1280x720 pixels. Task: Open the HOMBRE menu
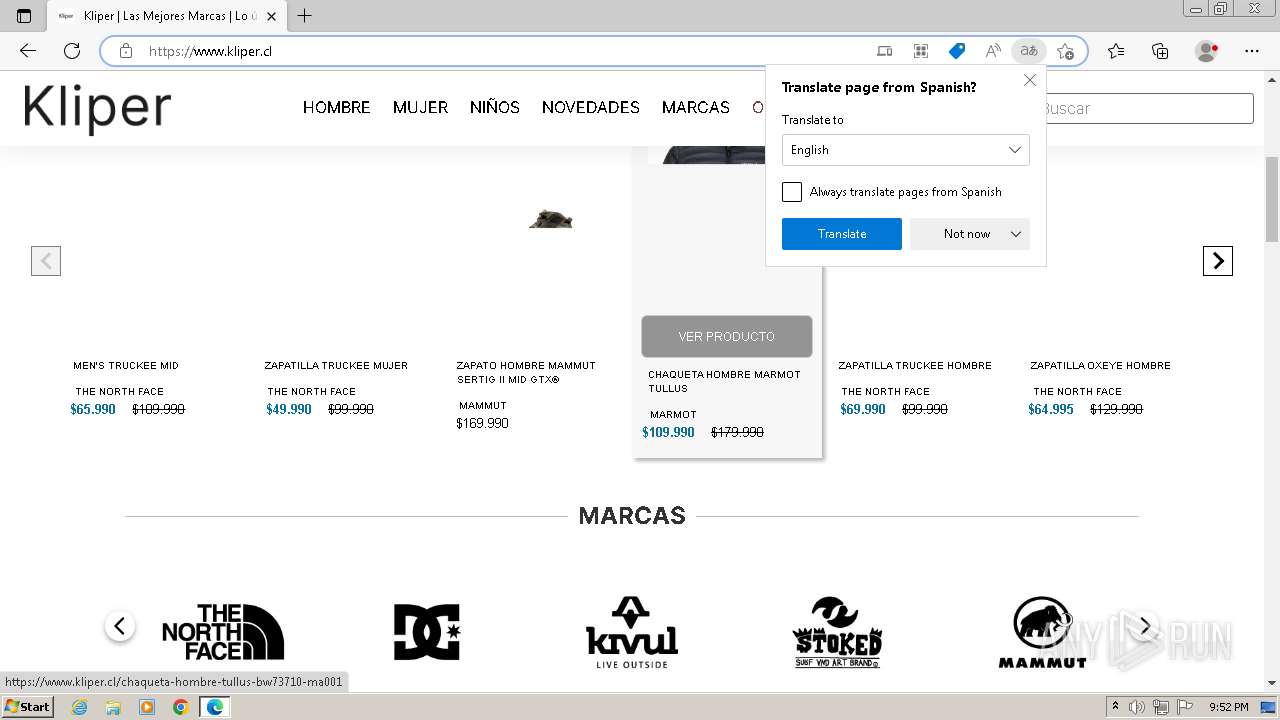[x=336, y=107]
